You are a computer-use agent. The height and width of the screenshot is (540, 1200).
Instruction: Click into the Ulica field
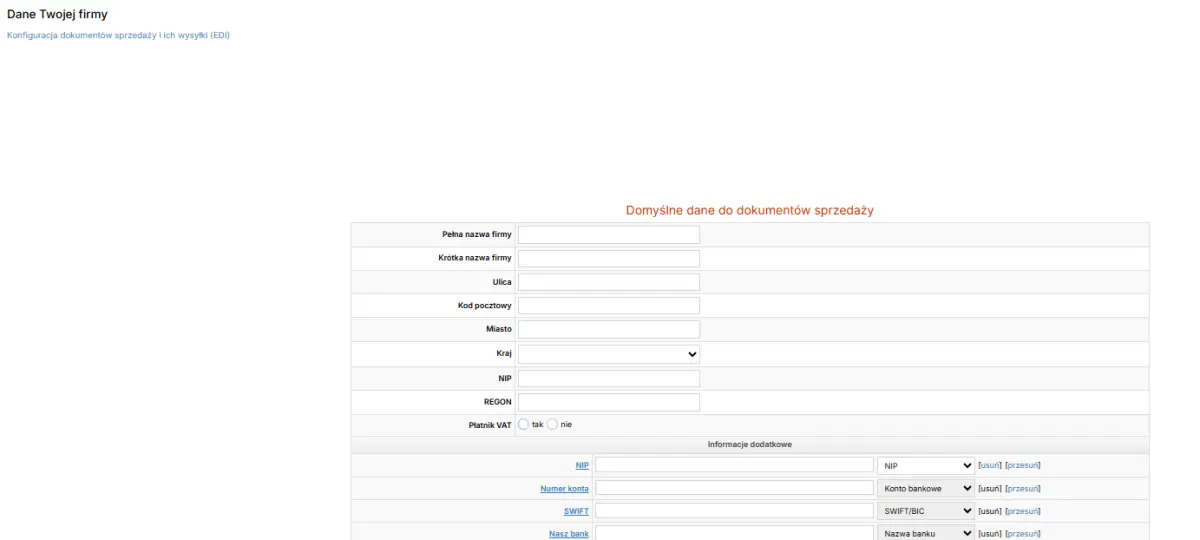click(x=608, y=282)
